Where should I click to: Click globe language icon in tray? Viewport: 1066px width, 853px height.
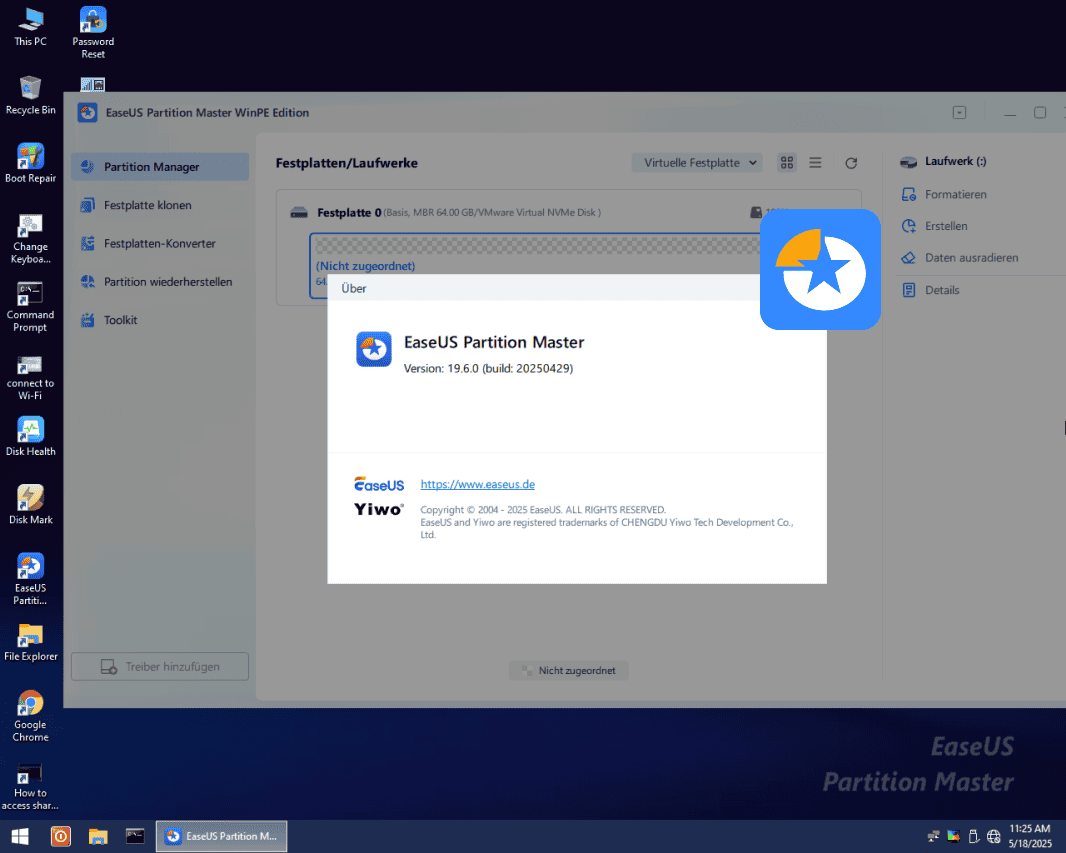point(994,836)
